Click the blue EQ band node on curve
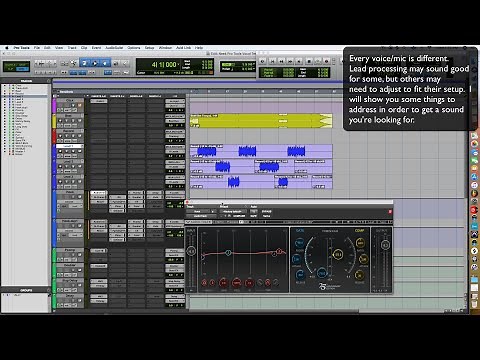Viewport: 480px width, 360px height. (x=228, y=253)
